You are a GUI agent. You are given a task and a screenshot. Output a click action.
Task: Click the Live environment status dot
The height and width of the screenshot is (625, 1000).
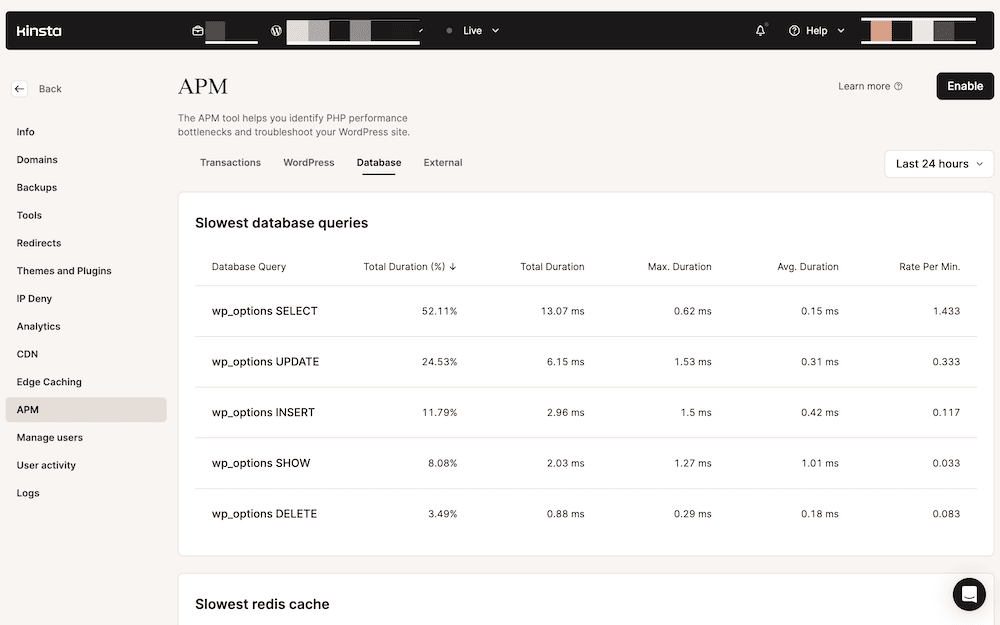(x=449, y=30)
